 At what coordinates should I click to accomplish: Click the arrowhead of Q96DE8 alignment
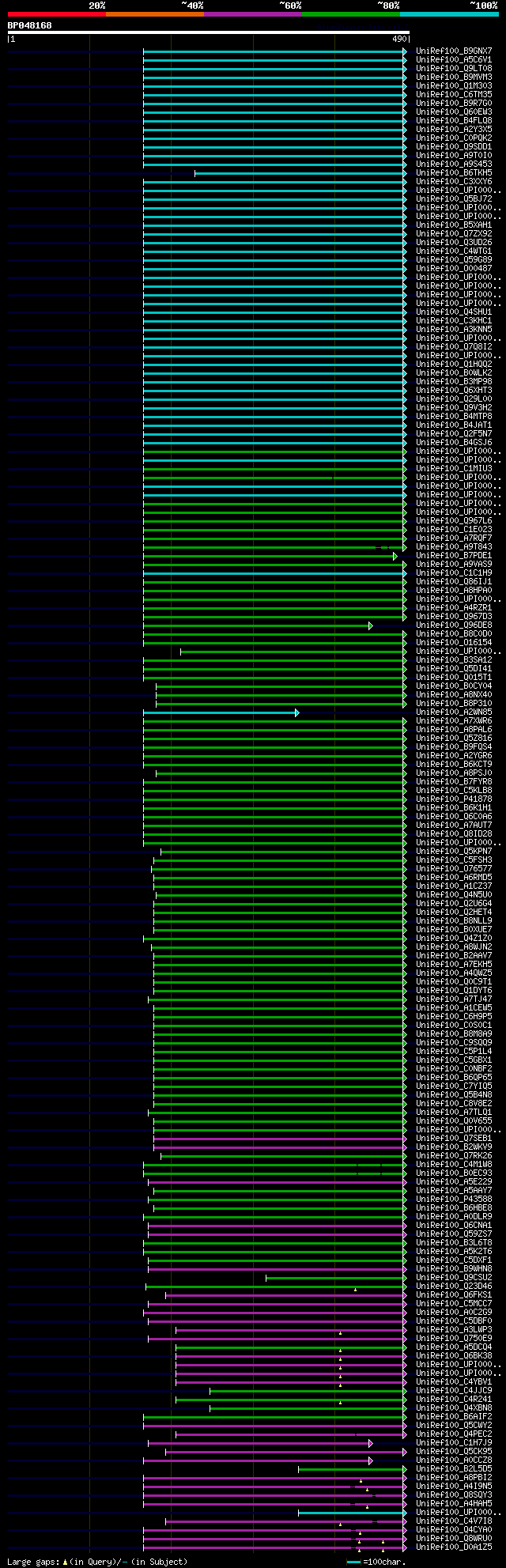tap(371, 625)
